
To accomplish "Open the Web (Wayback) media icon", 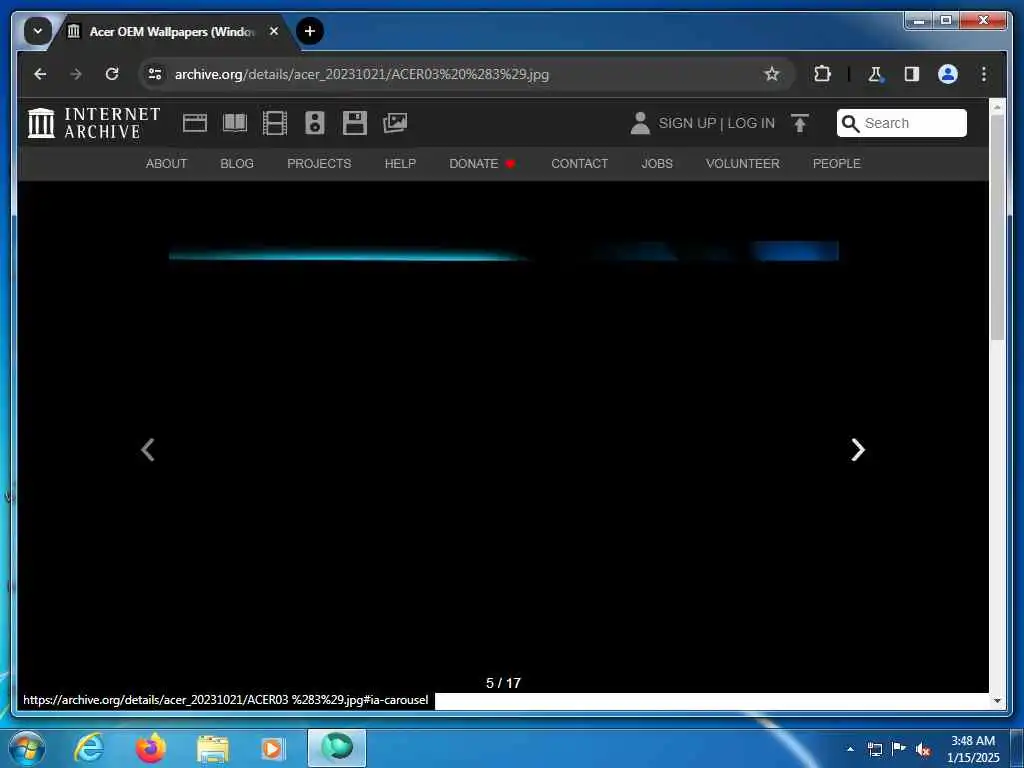I will (x=195, y=123).
